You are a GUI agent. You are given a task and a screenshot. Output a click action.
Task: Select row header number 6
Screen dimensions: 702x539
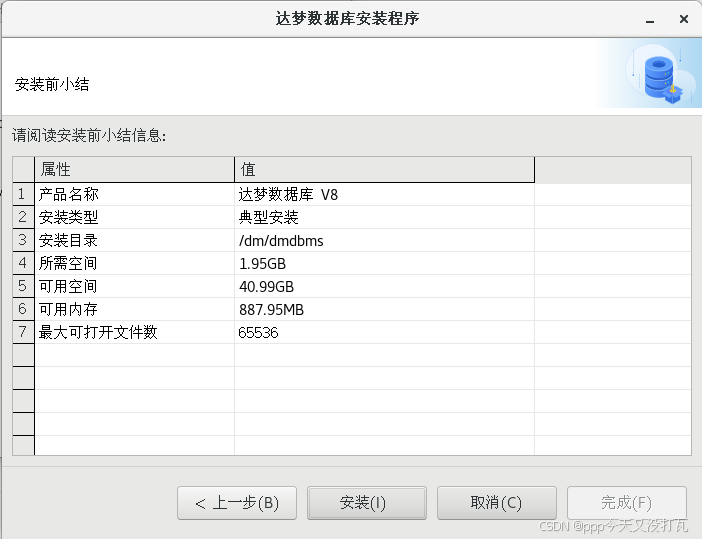tap(23, 309)
